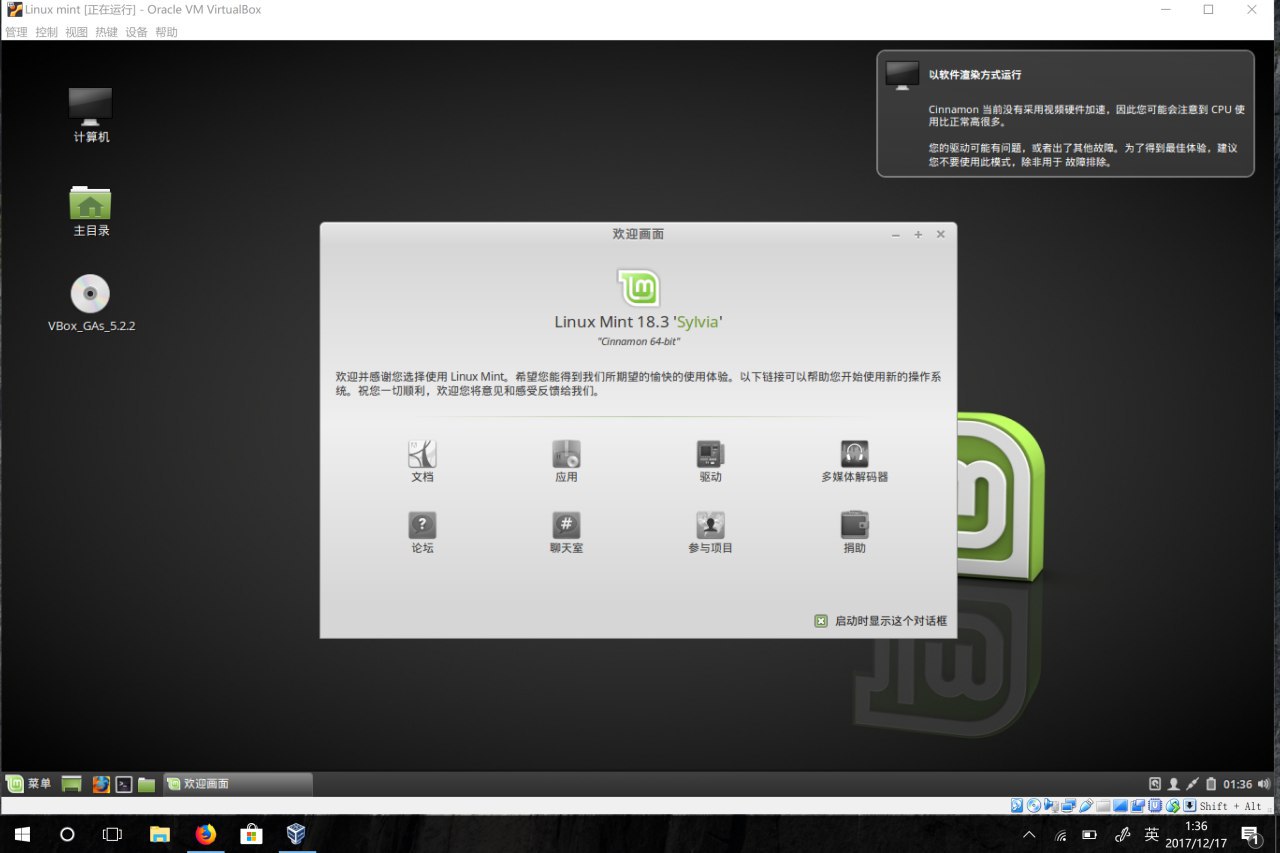
Task: Select the 欢迎画面 window in Mint taskbar
Action: coord(237,784)
